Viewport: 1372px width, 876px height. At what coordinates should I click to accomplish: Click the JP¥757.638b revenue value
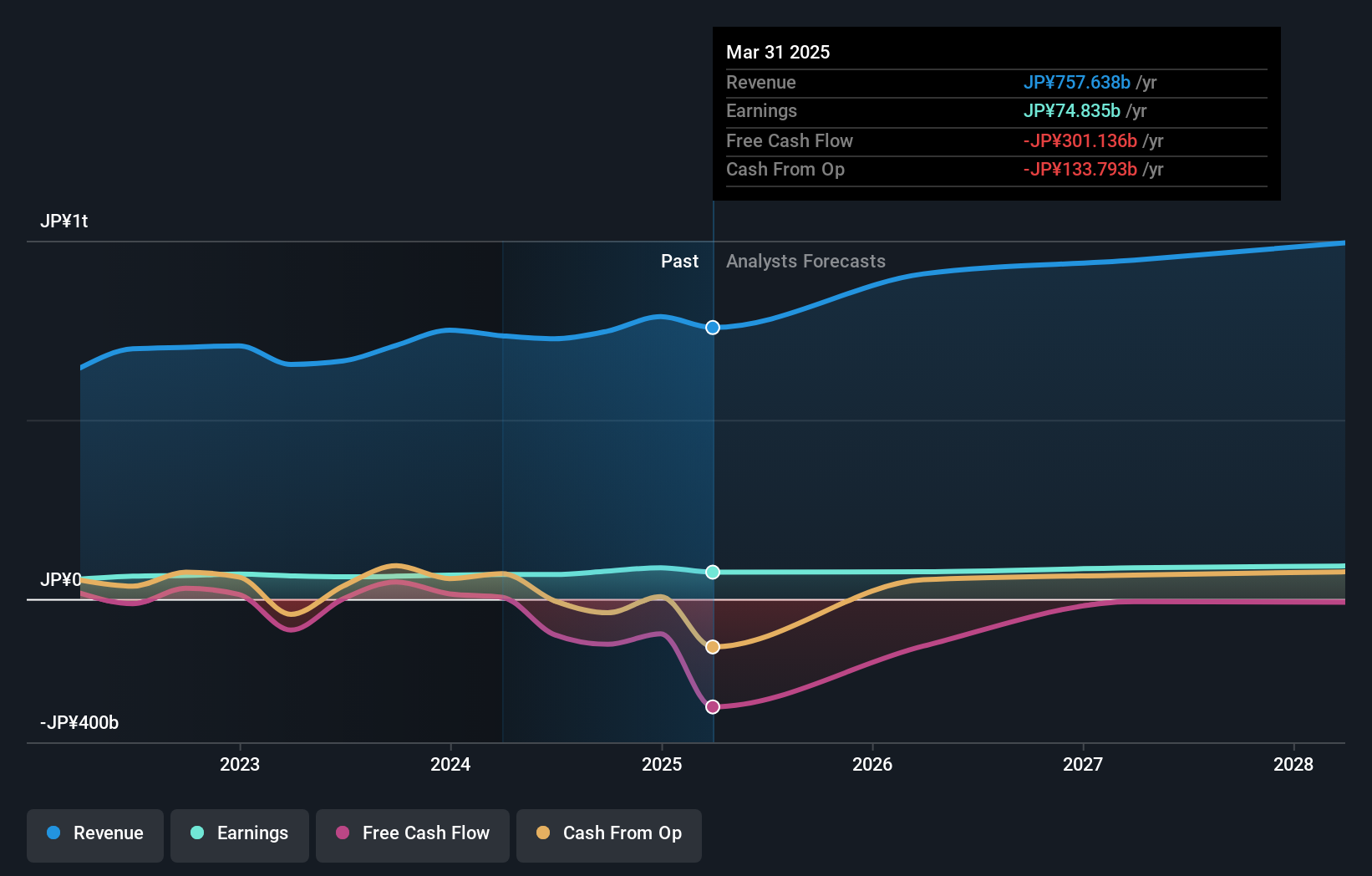1077,82
